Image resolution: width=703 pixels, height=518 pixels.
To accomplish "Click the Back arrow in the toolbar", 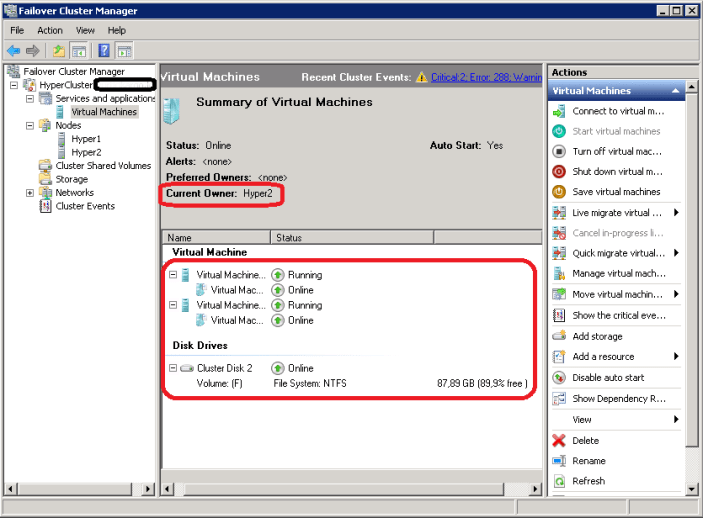I will click(x=13, y=50).
